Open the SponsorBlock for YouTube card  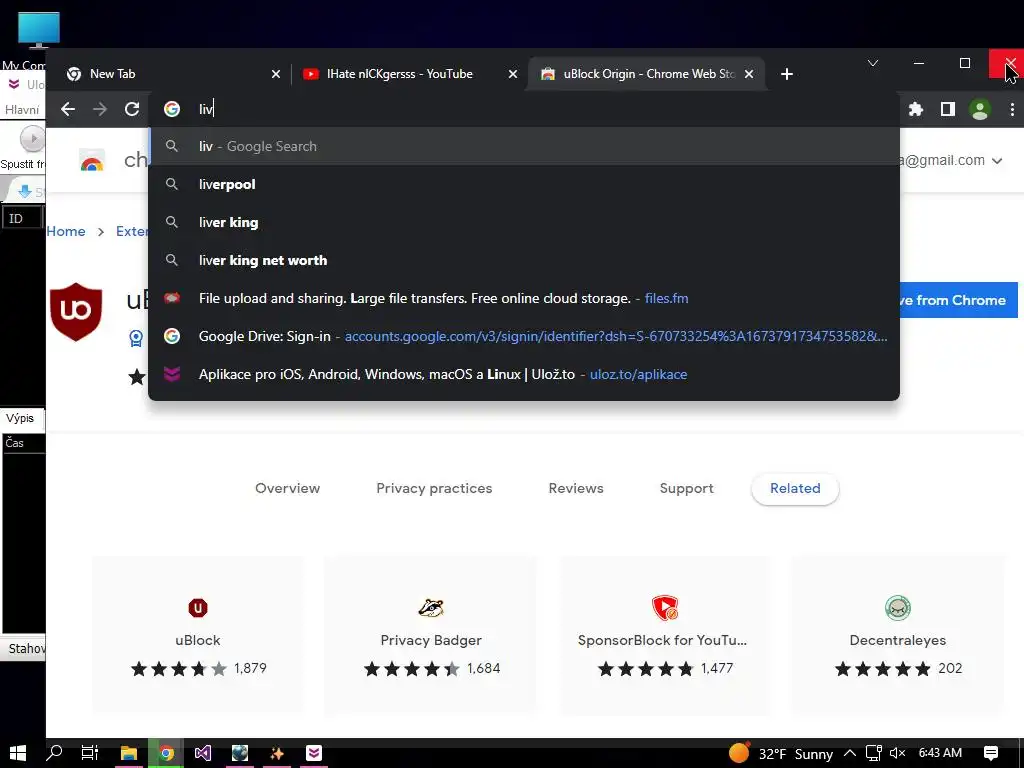click(x=665, y=635)
